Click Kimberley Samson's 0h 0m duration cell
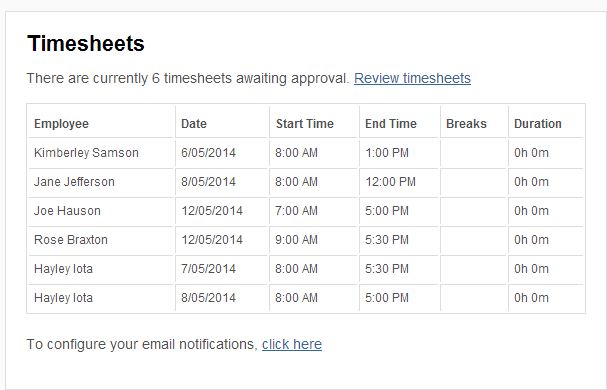 546,153
